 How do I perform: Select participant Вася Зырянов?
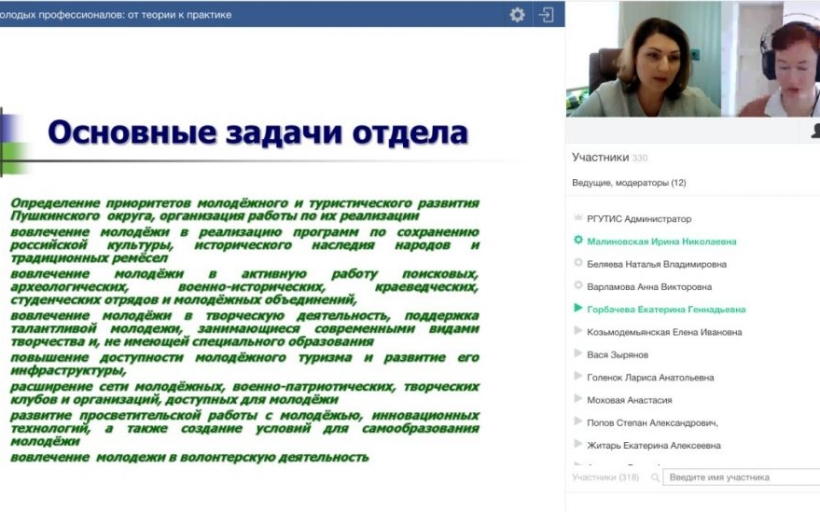pos(618,355)
